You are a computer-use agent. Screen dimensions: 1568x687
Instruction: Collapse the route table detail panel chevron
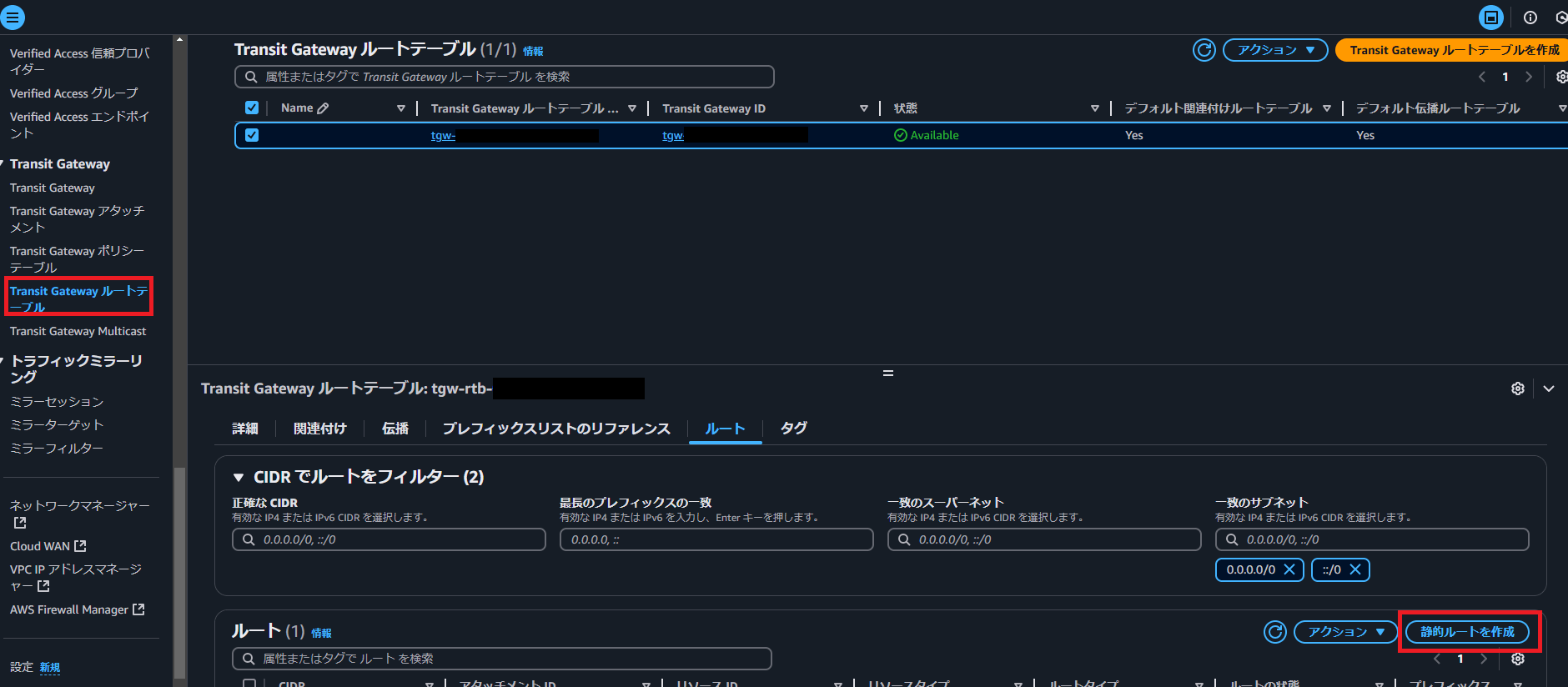coord(1549,389)
